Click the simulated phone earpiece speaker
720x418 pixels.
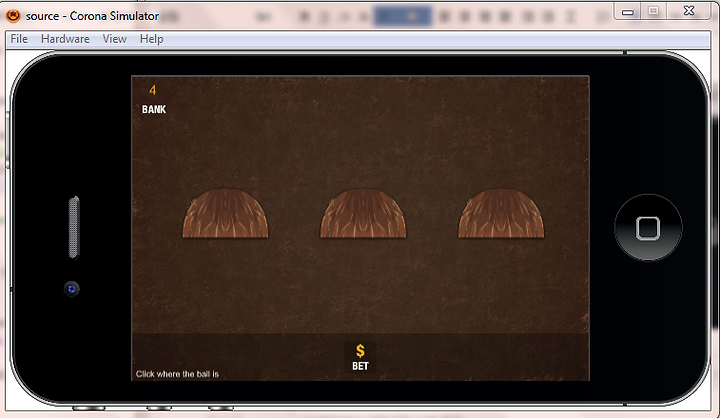[74, 227]
